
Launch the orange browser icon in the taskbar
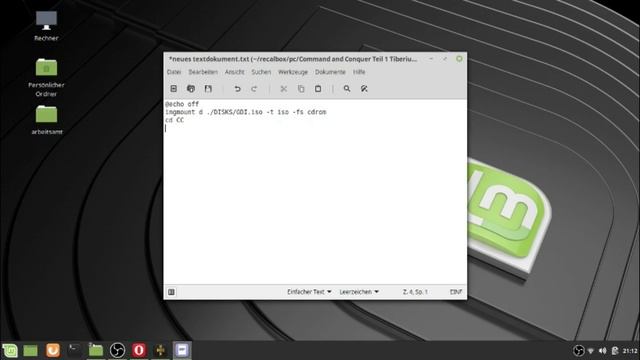coord(53,350)
